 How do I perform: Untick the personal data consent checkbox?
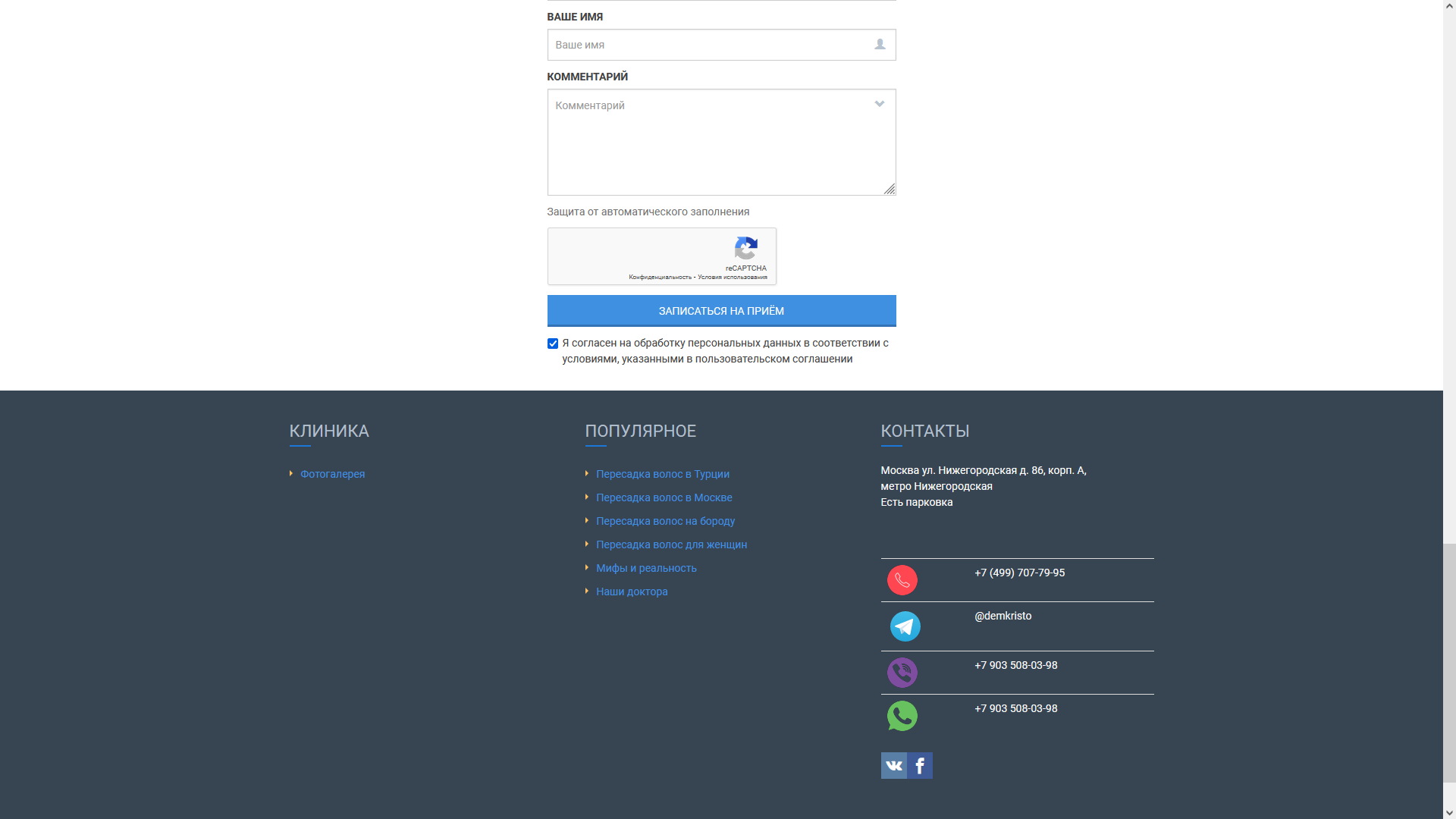553,344
